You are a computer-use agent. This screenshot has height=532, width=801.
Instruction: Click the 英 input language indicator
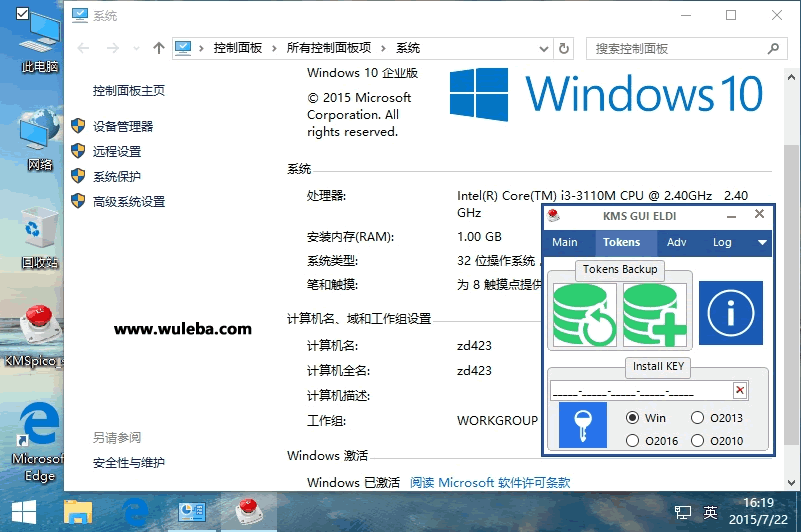(x=711, y=512)
